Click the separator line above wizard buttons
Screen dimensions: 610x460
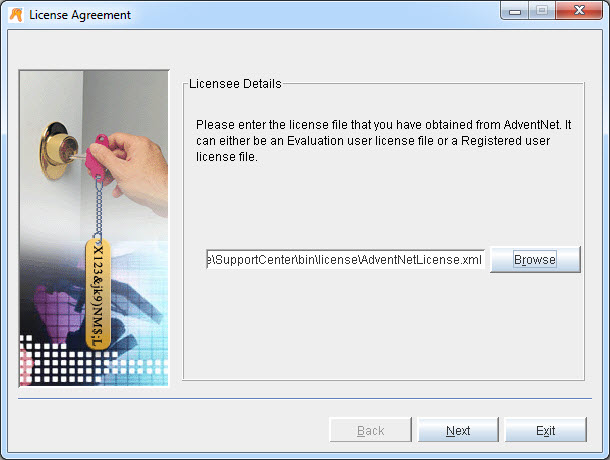pos(305,399)
